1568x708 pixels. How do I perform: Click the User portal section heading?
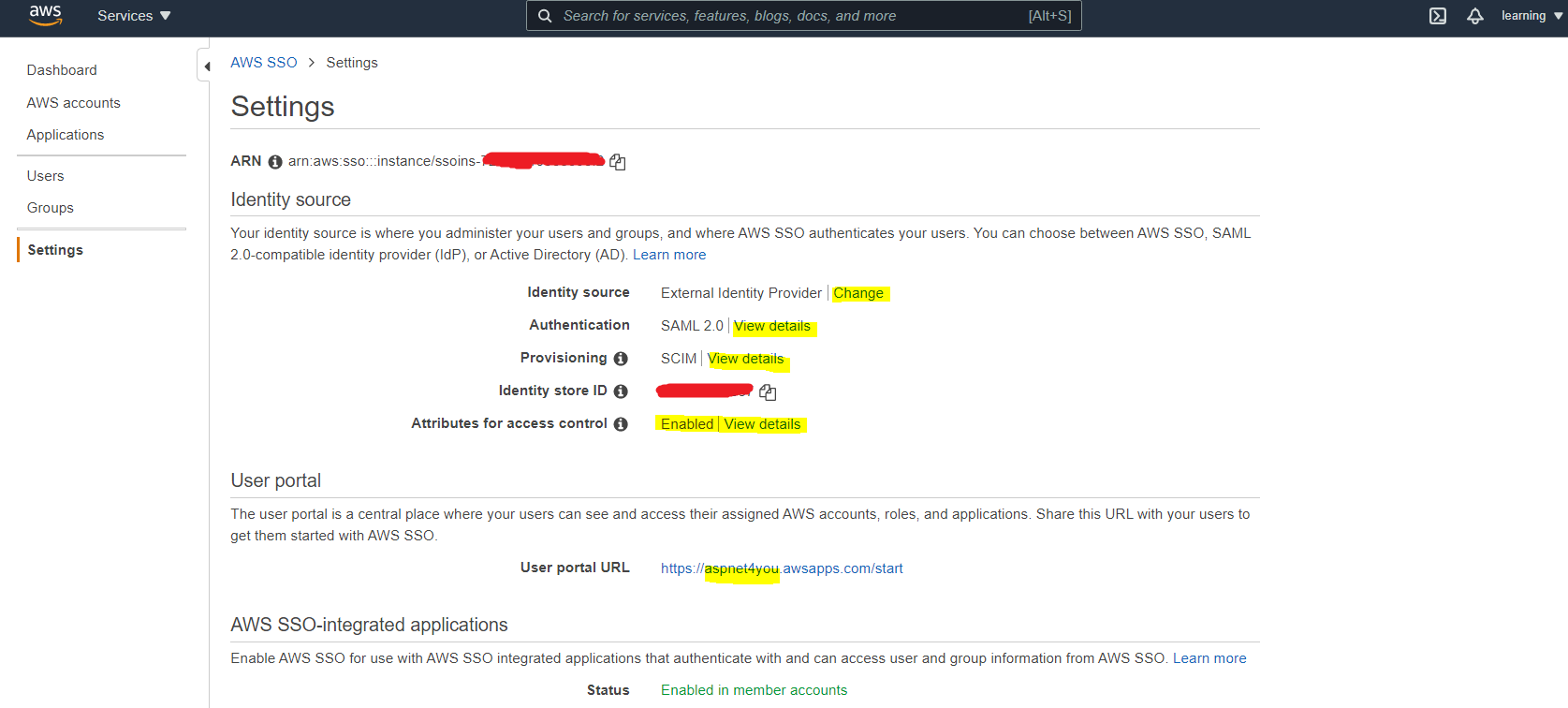pos(276,480)
